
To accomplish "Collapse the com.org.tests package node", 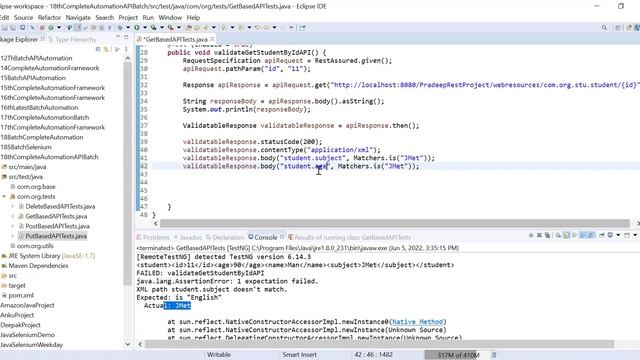I will [4, 196].
